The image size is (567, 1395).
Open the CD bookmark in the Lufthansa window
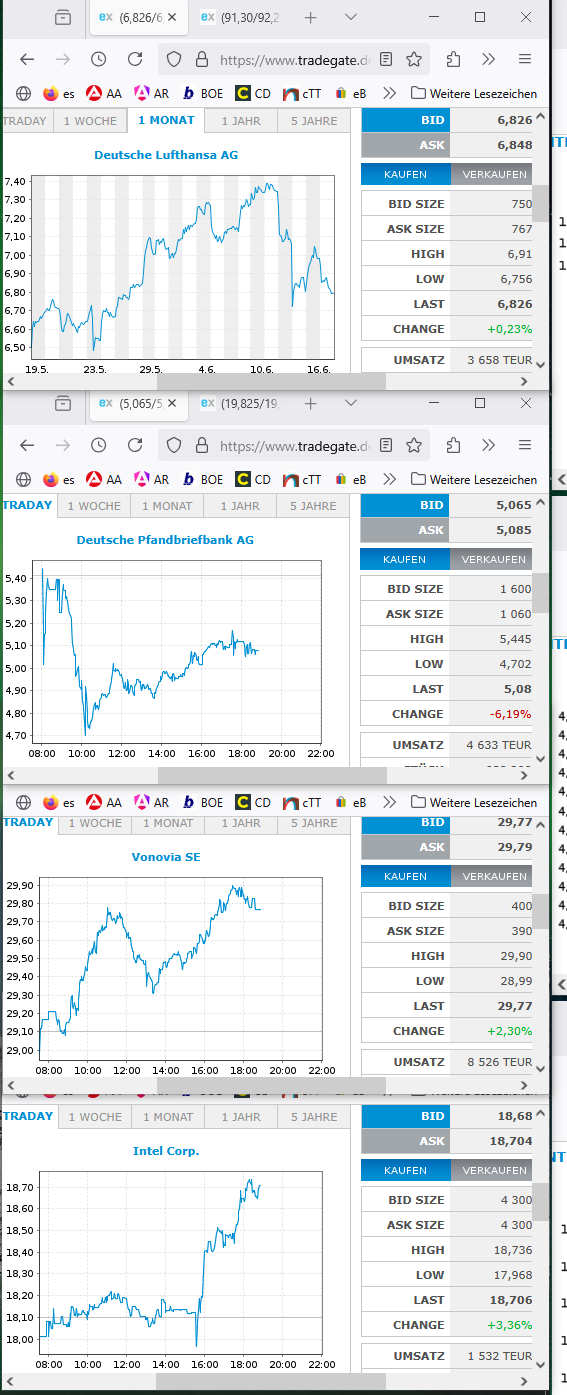254,93
